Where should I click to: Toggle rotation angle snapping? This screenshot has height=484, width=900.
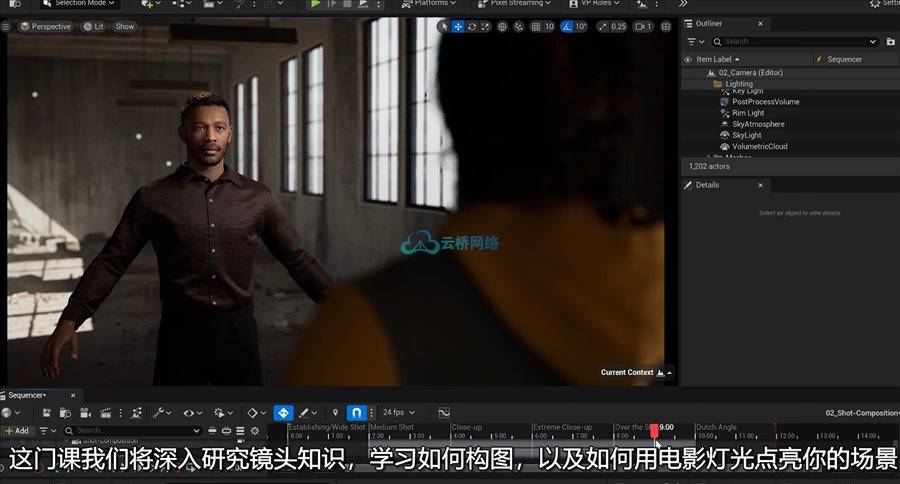click(x=567, y=26)
